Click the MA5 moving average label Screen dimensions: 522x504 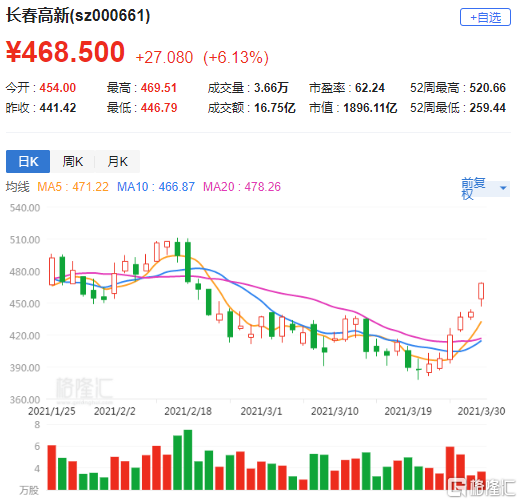(x=73, y=187)
